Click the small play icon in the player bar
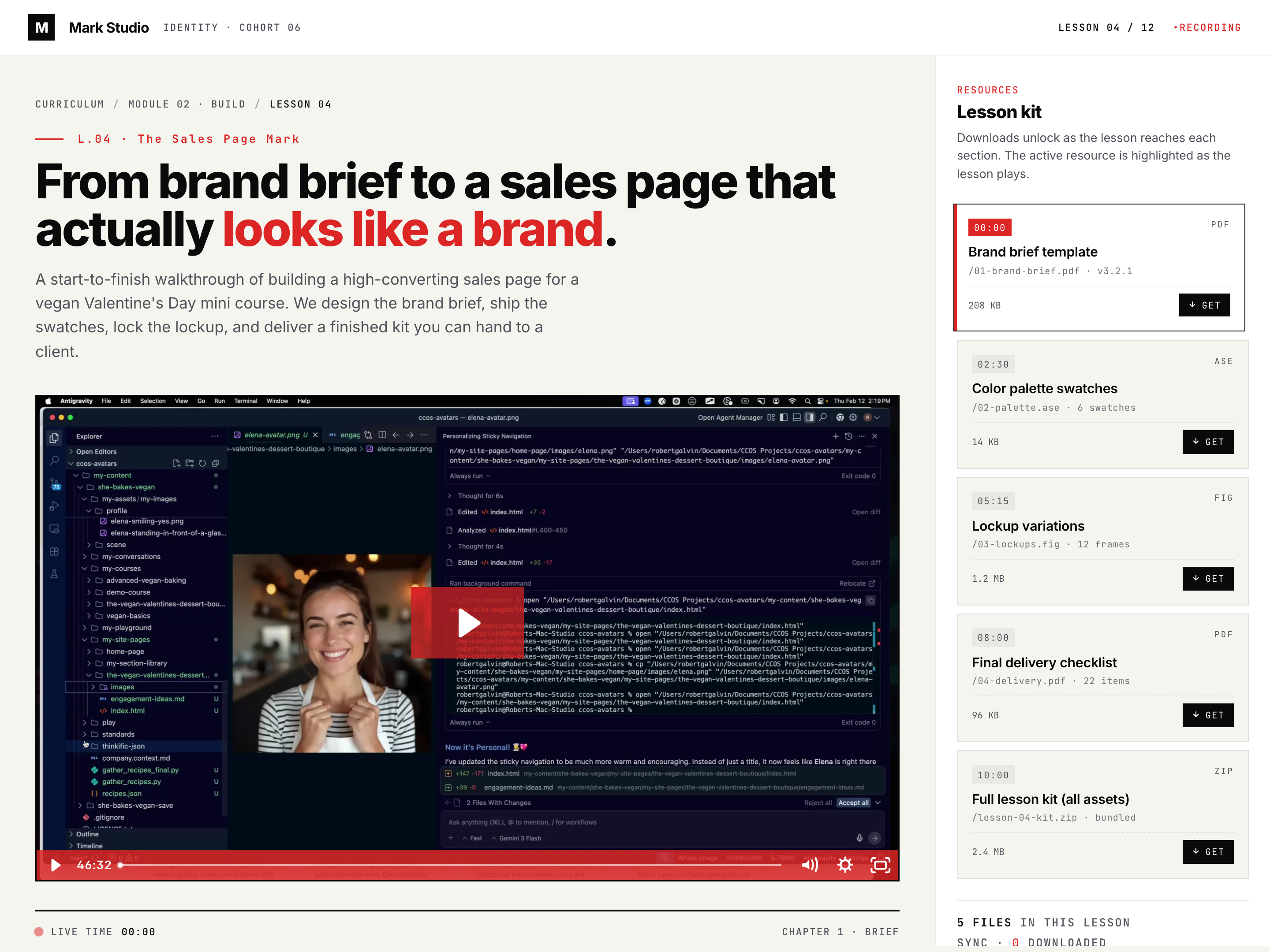This screenshot has height=952, width=1270. coord(56,865)
